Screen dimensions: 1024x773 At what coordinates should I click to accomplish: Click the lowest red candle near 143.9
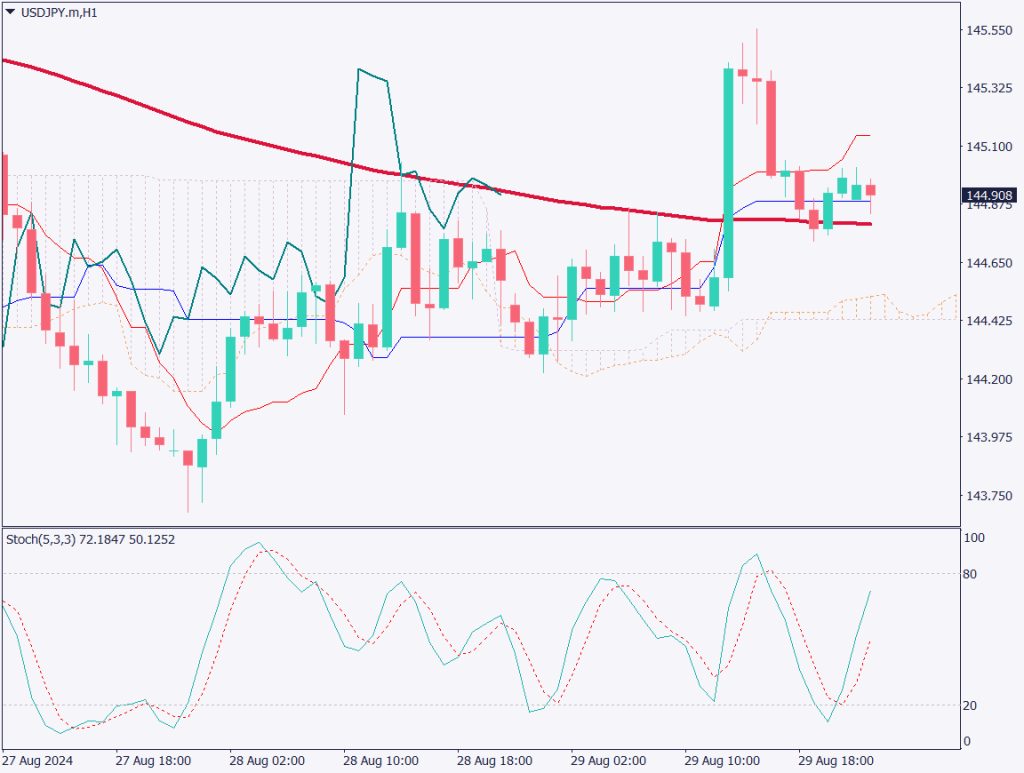(187, 458)
